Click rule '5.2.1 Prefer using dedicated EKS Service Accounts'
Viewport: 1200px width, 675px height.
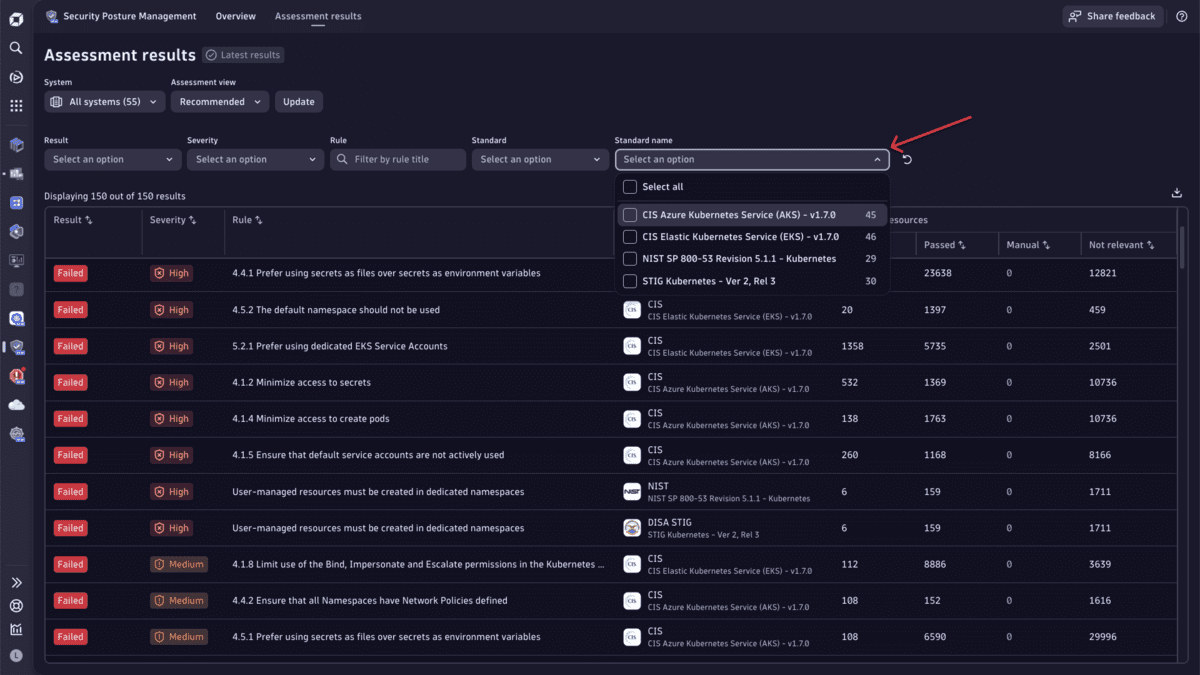[x=340, y=346]
